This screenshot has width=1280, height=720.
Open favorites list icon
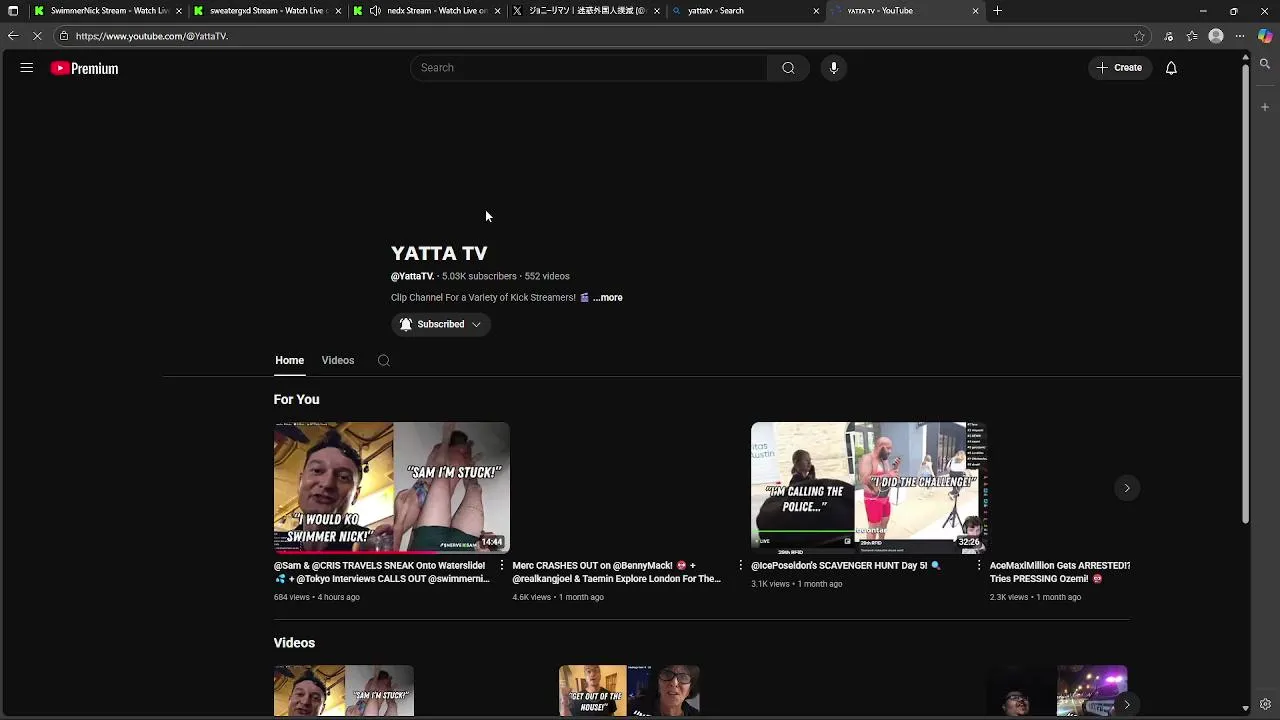tap(1192, 36)
